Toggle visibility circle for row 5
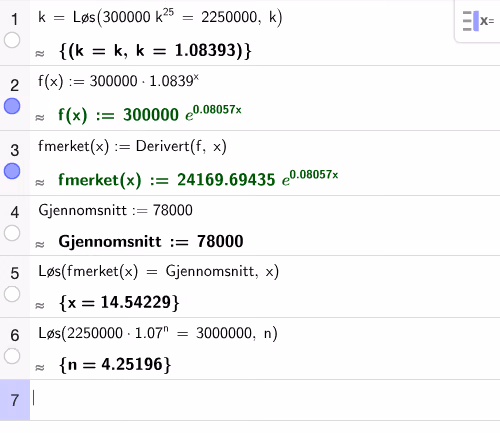Image resolution: width=500 pixels, height=433 pixels. tap(12, 294)
